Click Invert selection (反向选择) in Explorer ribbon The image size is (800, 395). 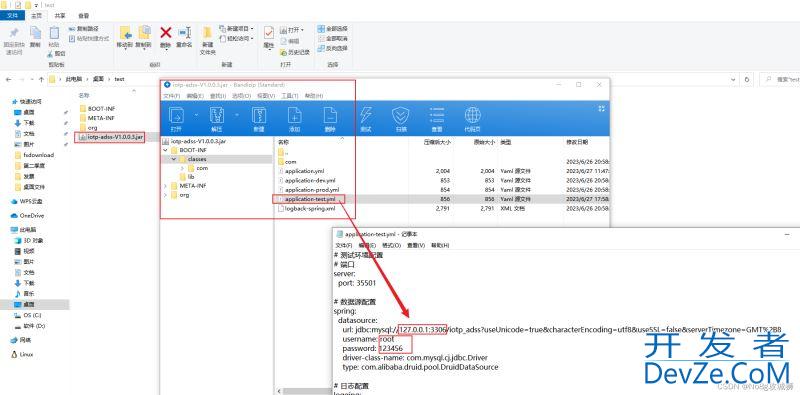tap(332, 48)
